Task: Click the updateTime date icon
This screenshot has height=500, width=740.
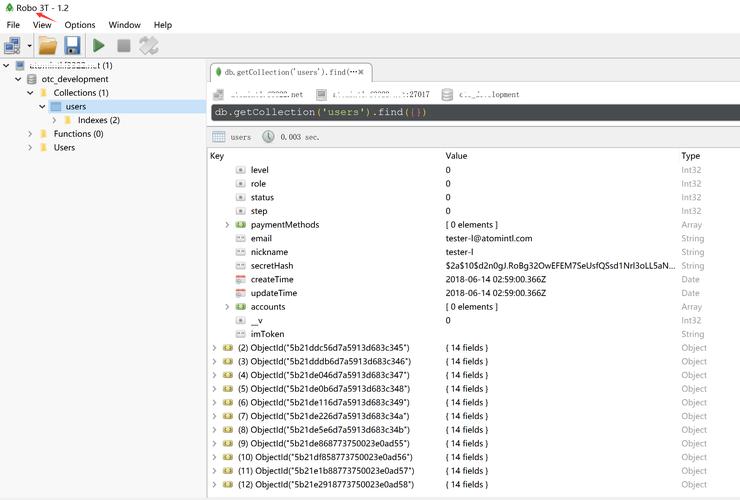Action: (241, 293)
